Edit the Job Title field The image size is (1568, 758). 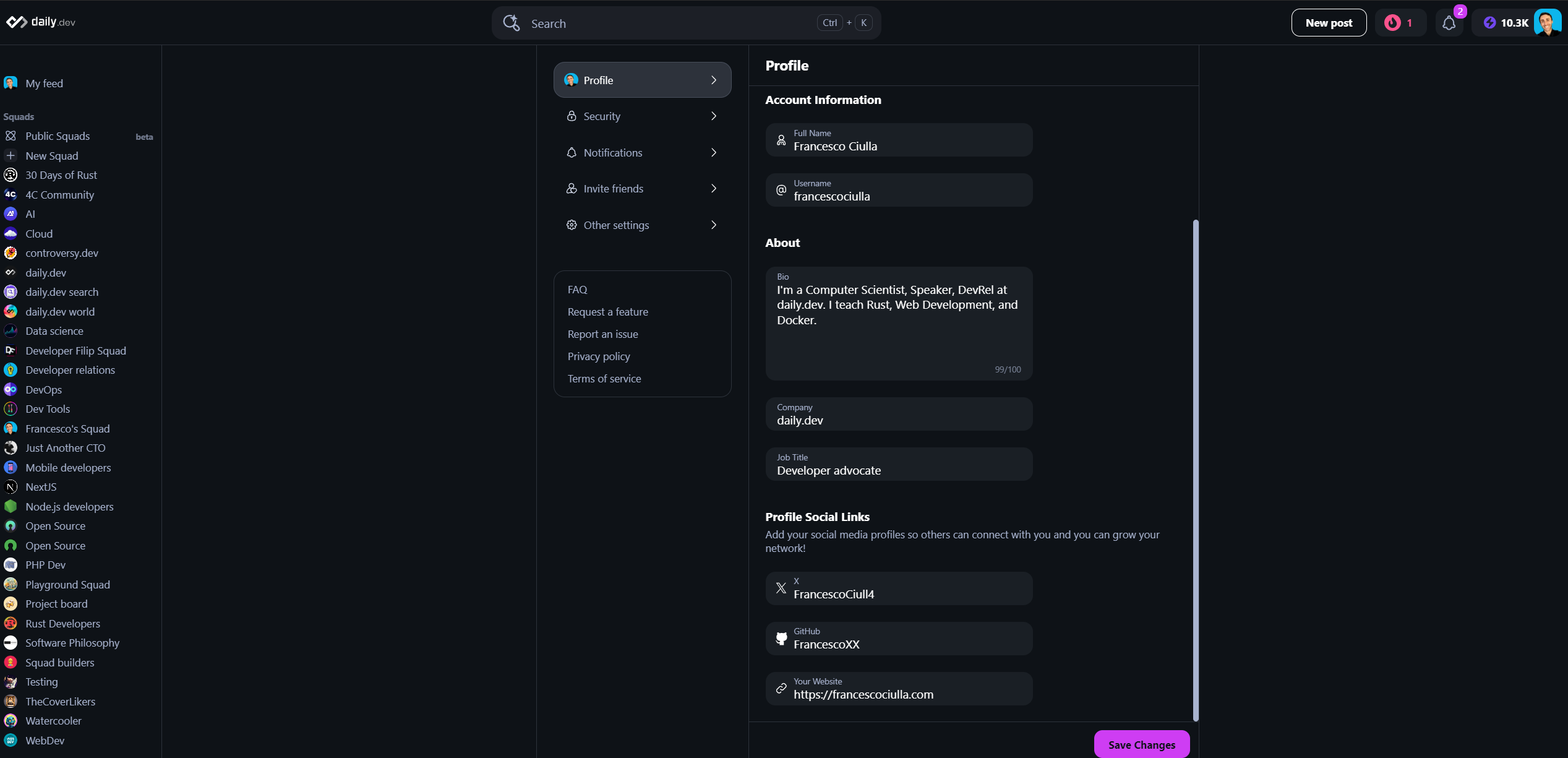click(899, 465)
